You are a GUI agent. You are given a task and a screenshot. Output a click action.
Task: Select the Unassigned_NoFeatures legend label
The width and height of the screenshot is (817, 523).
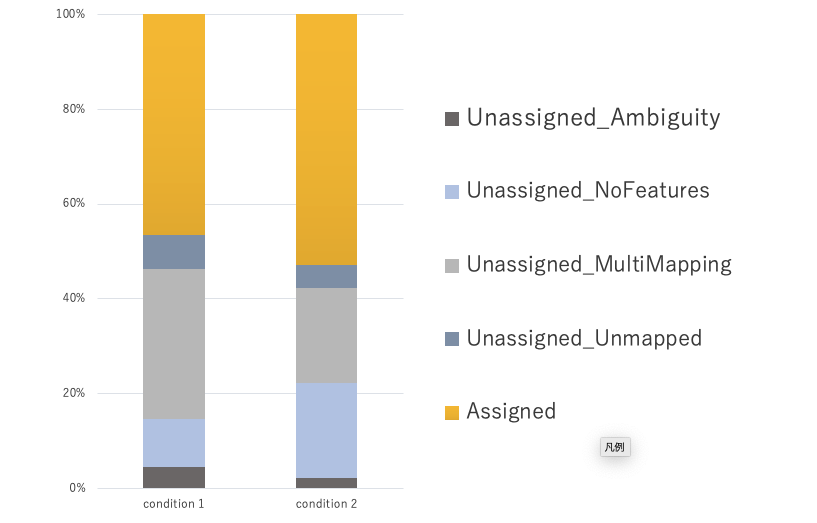pyautogui.click(x=588, y=191)
